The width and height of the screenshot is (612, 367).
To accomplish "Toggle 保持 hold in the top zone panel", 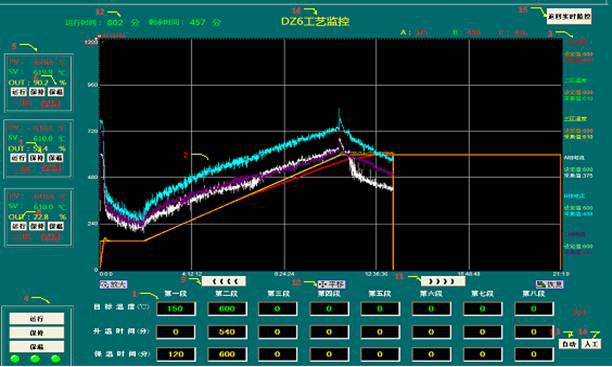I will click(x=37, y=92).
